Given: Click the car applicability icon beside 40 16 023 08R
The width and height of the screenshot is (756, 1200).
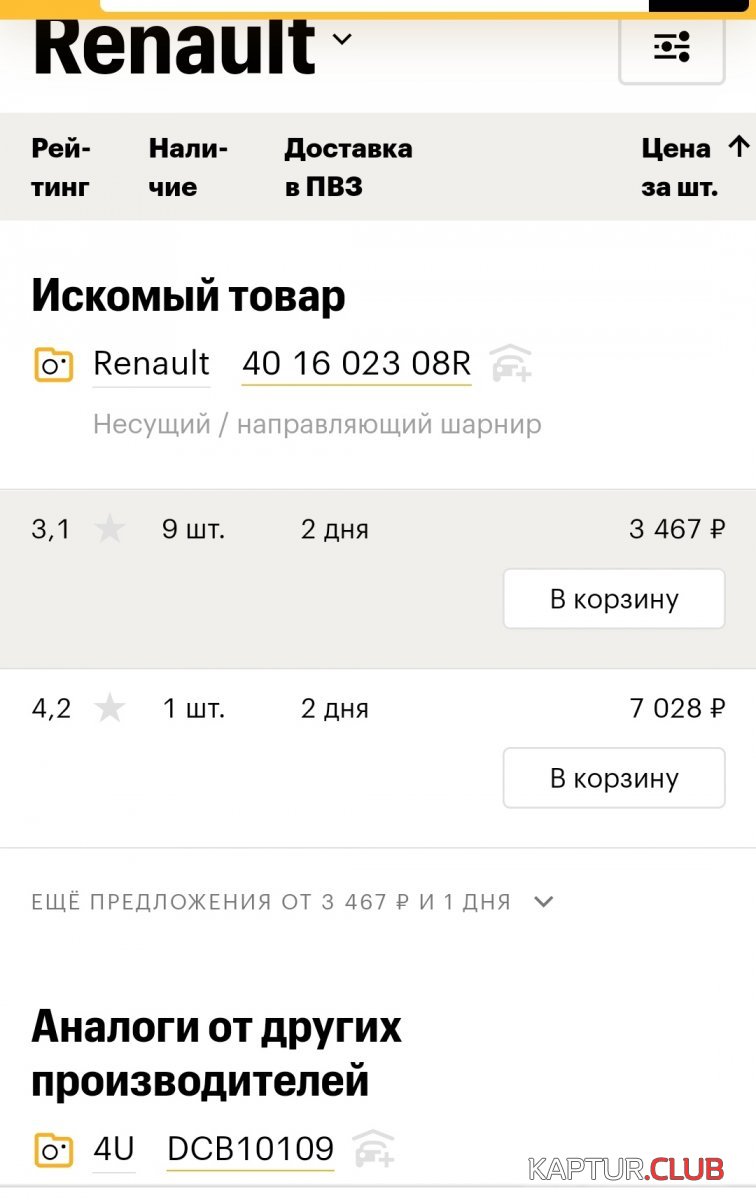Looking at the screenshot, I should (x=511, y=363).
